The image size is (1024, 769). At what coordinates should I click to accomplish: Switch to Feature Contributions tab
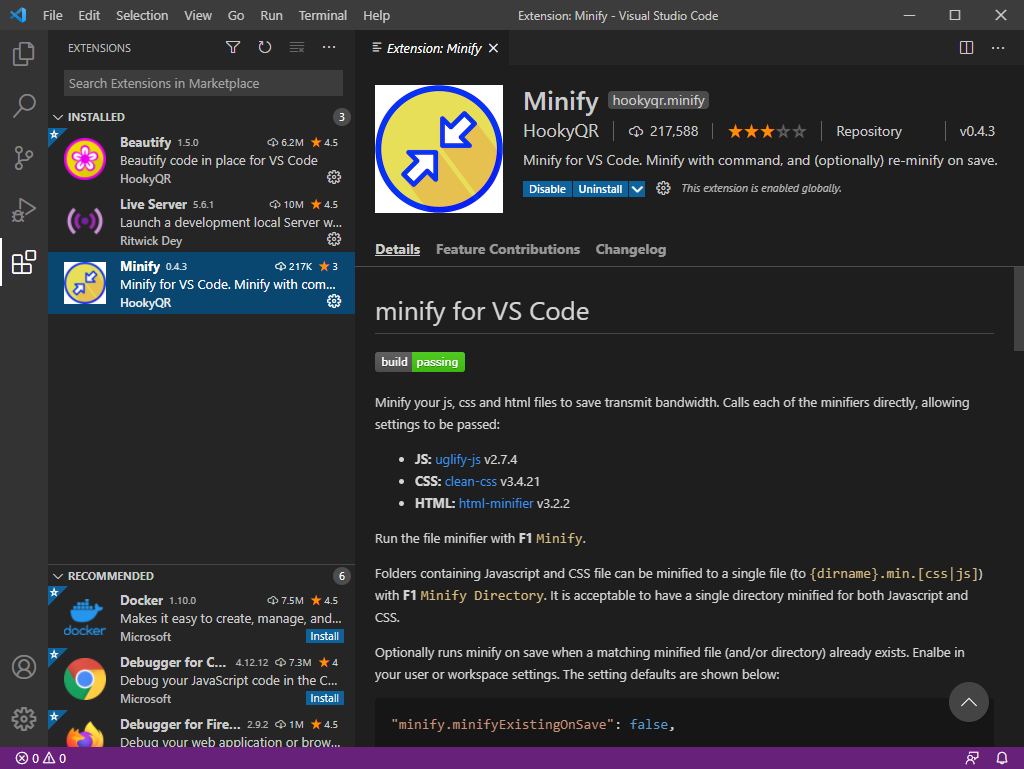pyautogui.click(x=507, y=249)
